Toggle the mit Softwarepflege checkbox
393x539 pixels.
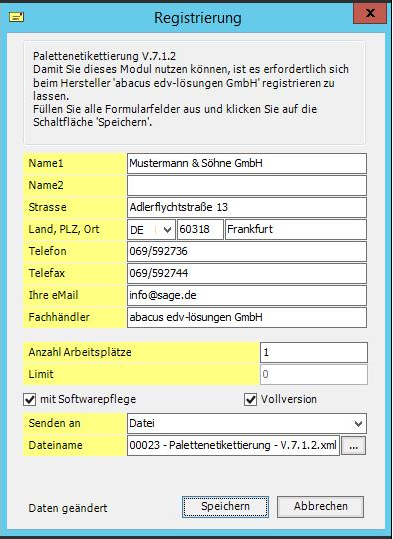(x=30, y=400)
